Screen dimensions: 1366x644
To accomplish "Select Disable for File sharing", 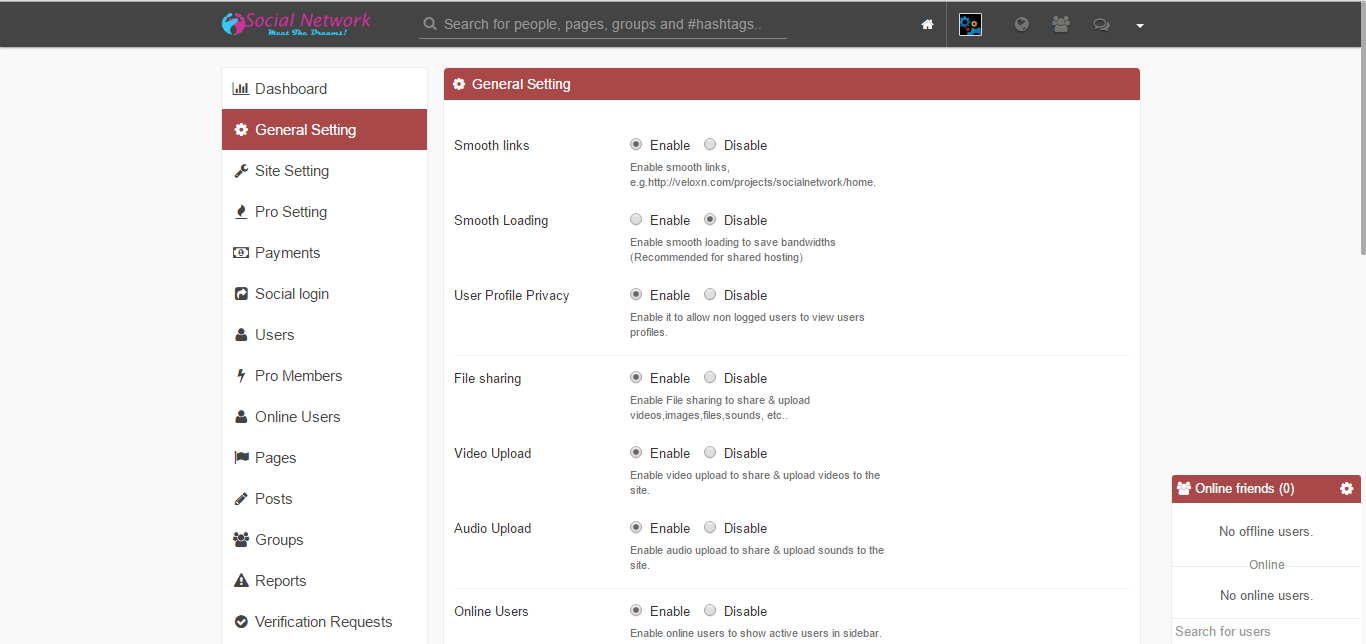I will 710,378.
